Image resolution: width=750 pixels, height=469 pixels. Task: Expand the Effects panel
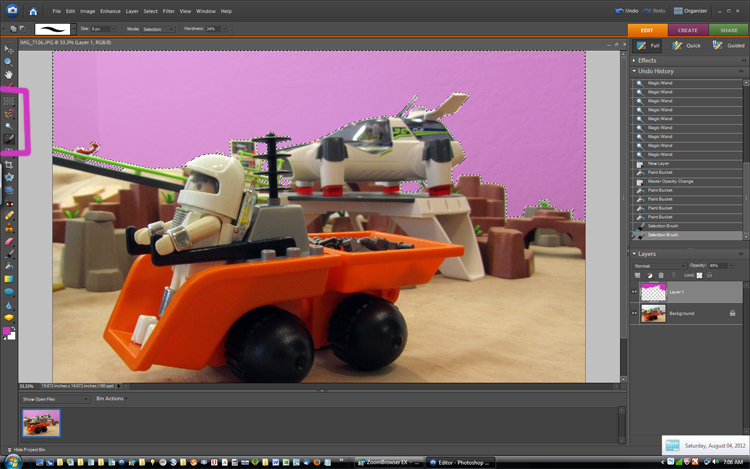(x=647, y=60)
